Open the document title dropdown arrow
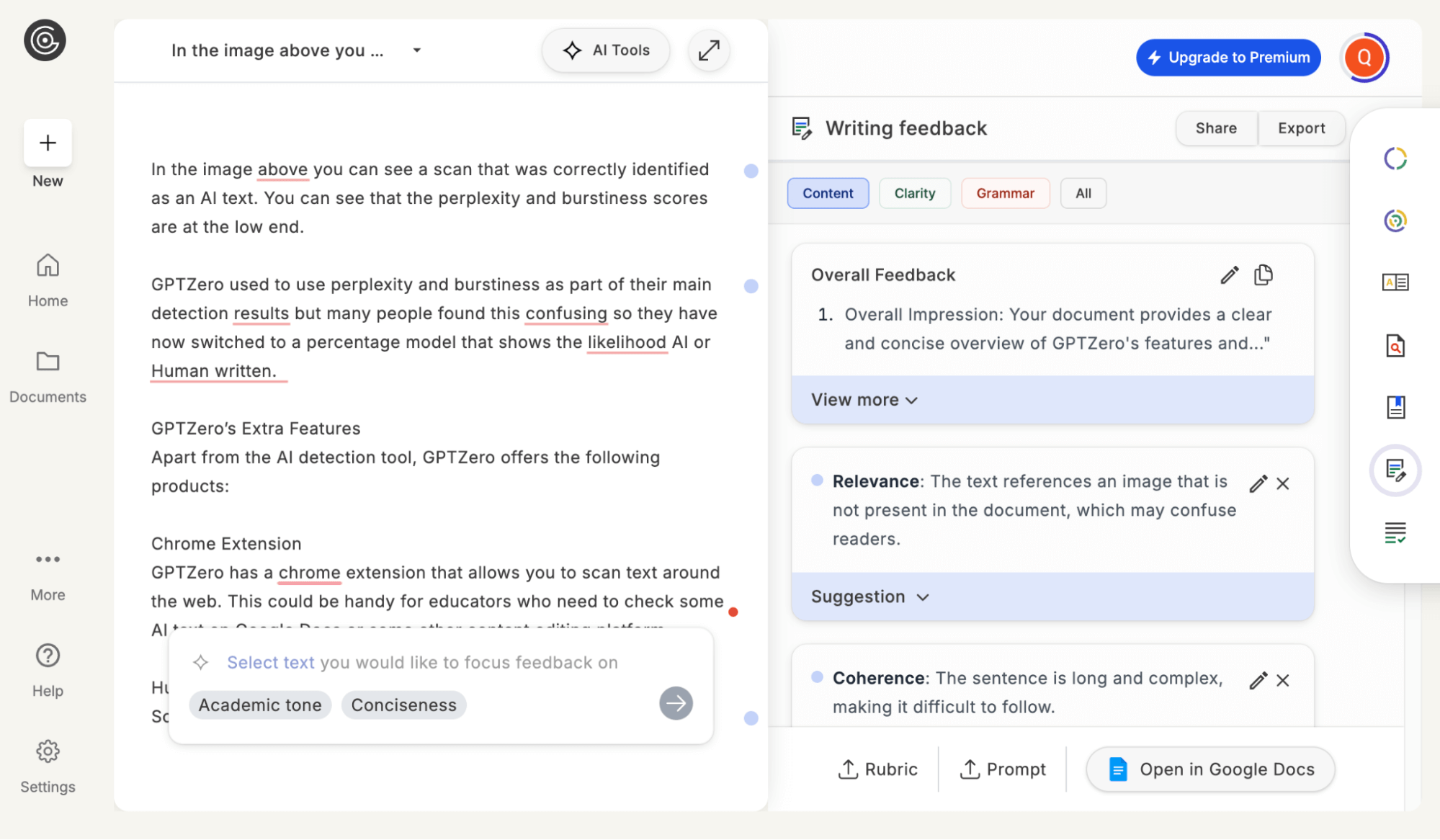 click(416, 50)
